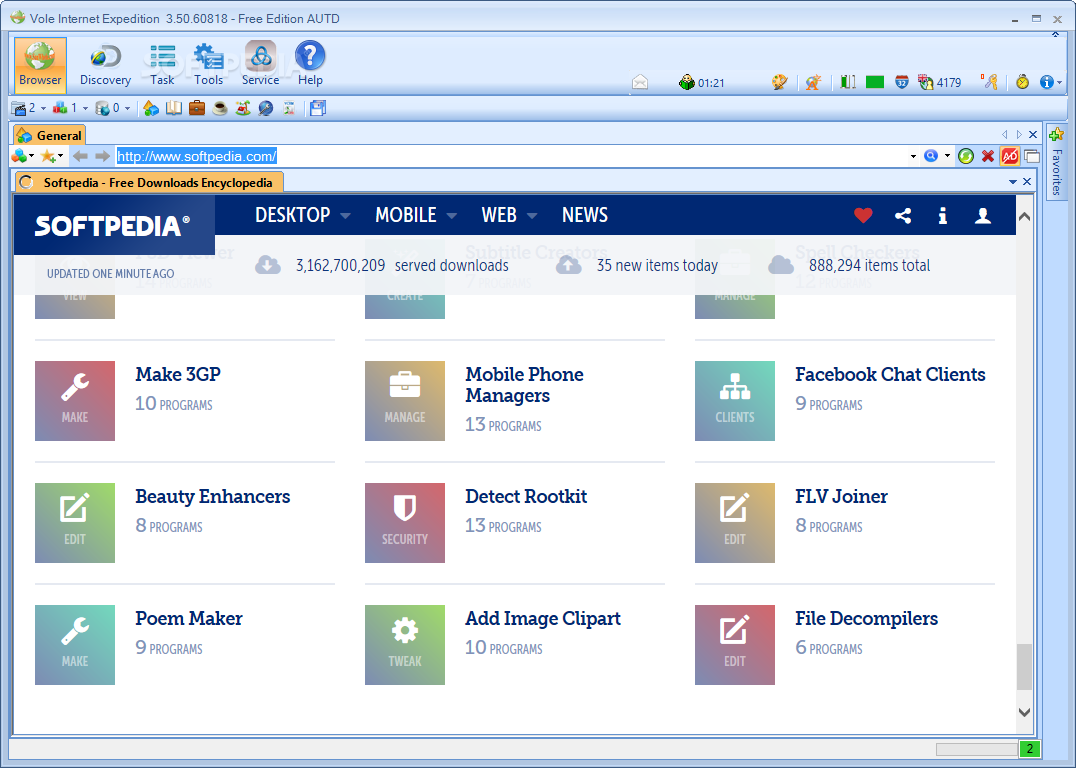Open the search engine dropdown arrow
The height and width of the screenshot is (768, 1076).
point(947,156)
